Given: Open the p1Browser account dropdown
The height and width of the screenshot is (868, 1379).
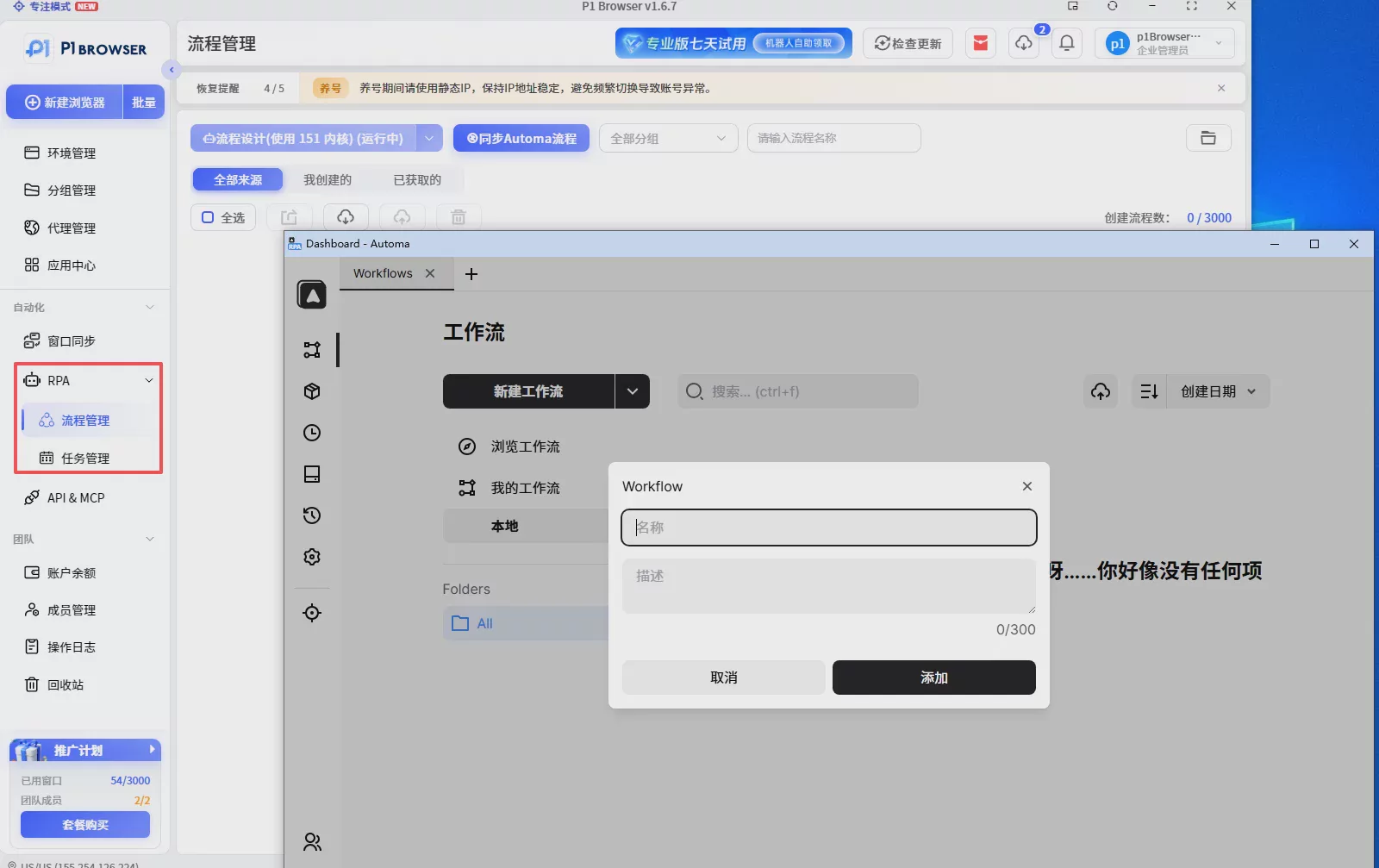Looking at the screenshot, I should coord(1164,43).
